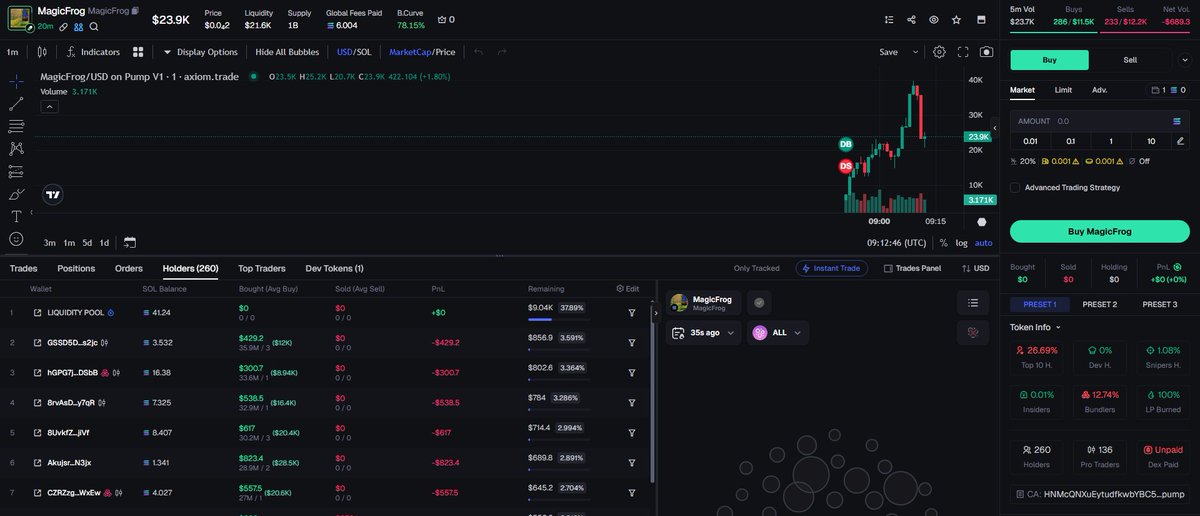Copy the MagicFrog token name
The image size is (1200, 516).
click(135, 10)
